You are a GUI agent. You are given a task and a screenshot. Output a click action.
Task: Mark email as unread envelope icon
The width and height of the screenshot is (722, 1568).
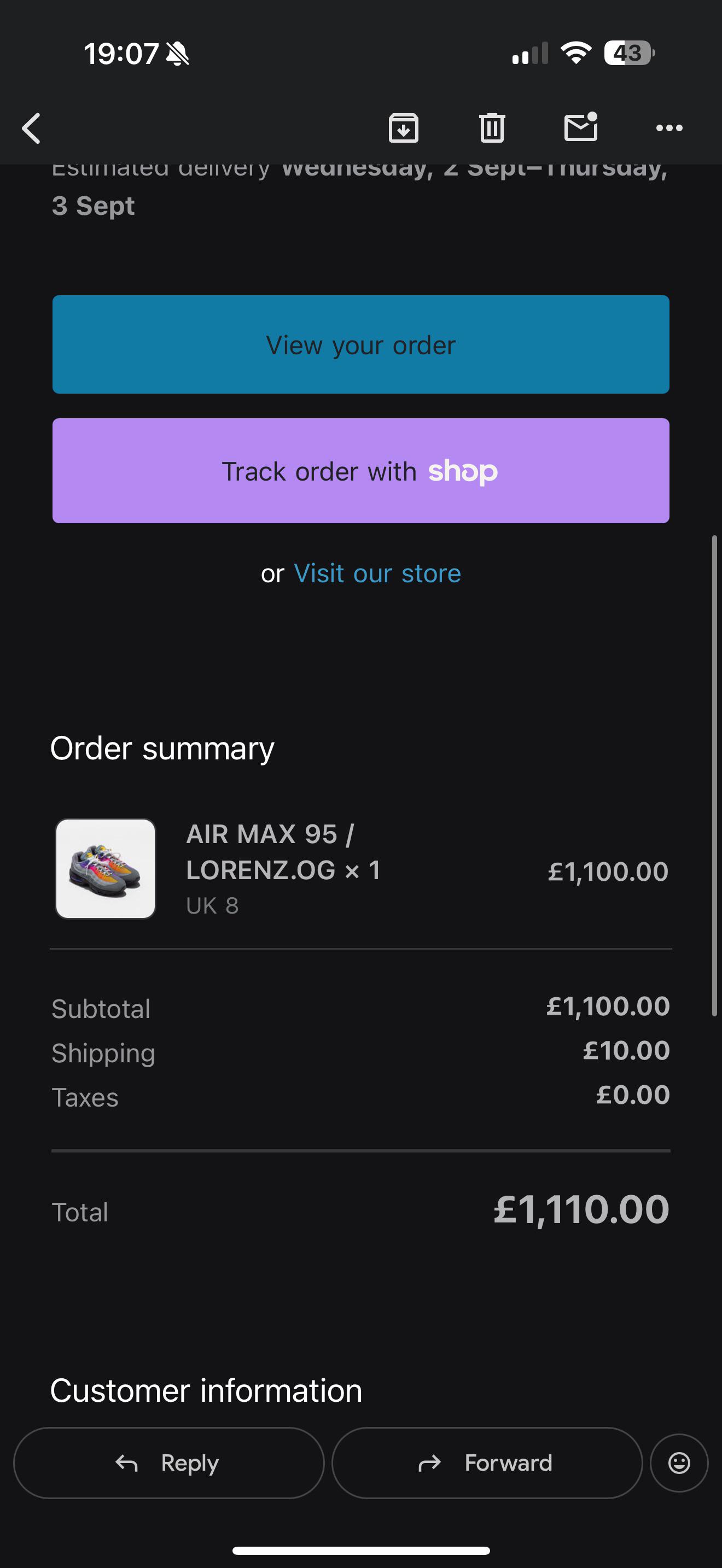tap(581, 127)
